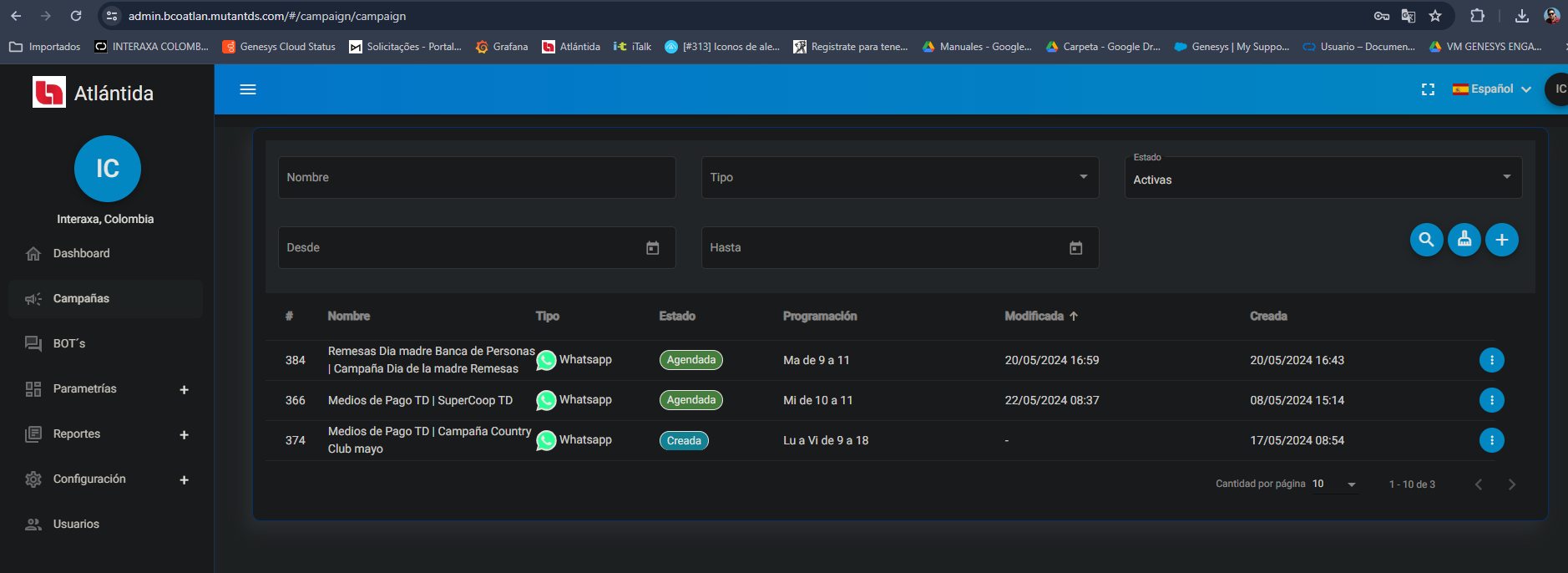Enter fullscreen mode using top bar icon
Screen dimensions: 1568x573
pos(1428,89)
